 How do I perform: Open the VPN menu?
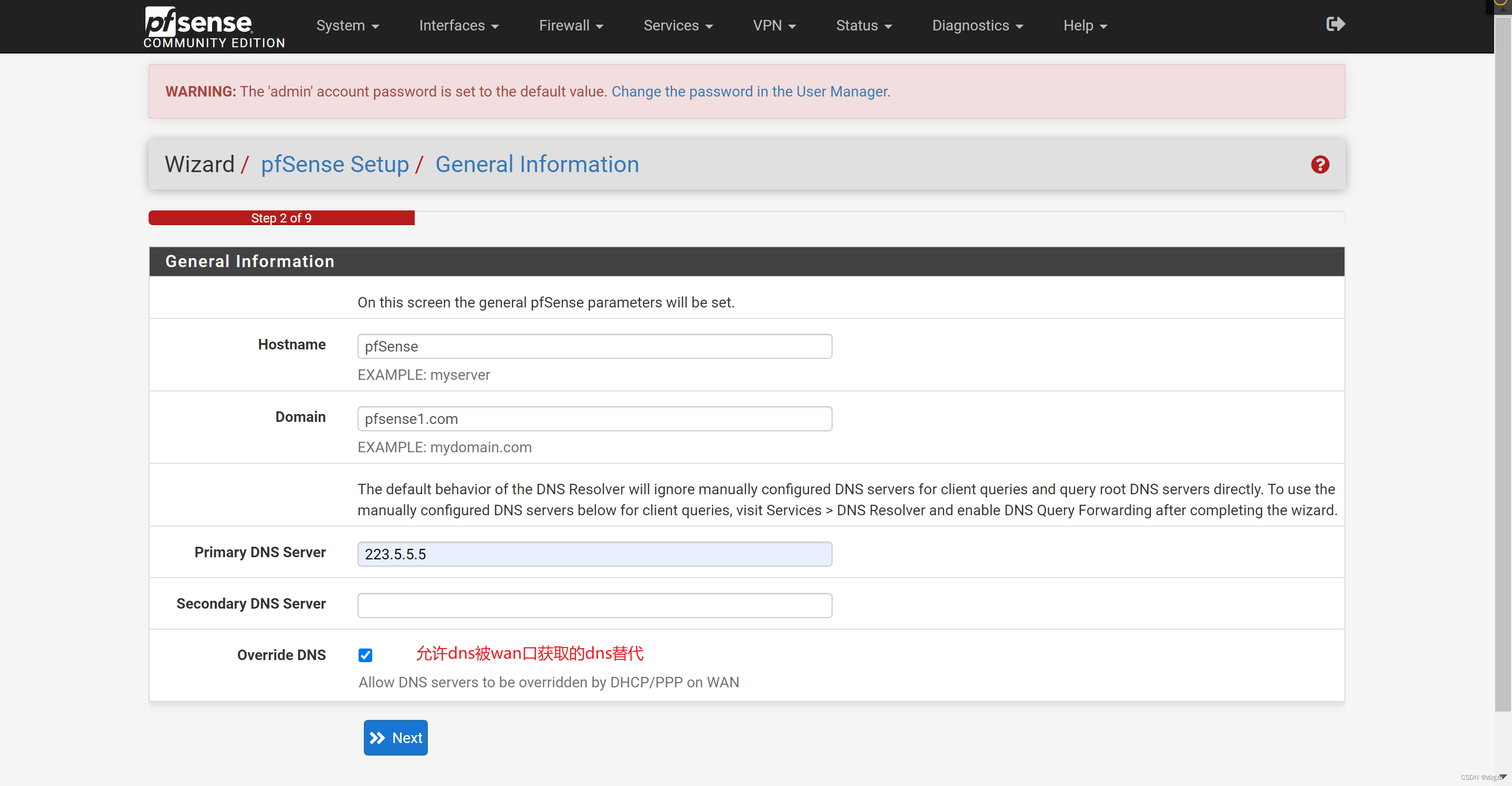(774, 26)
